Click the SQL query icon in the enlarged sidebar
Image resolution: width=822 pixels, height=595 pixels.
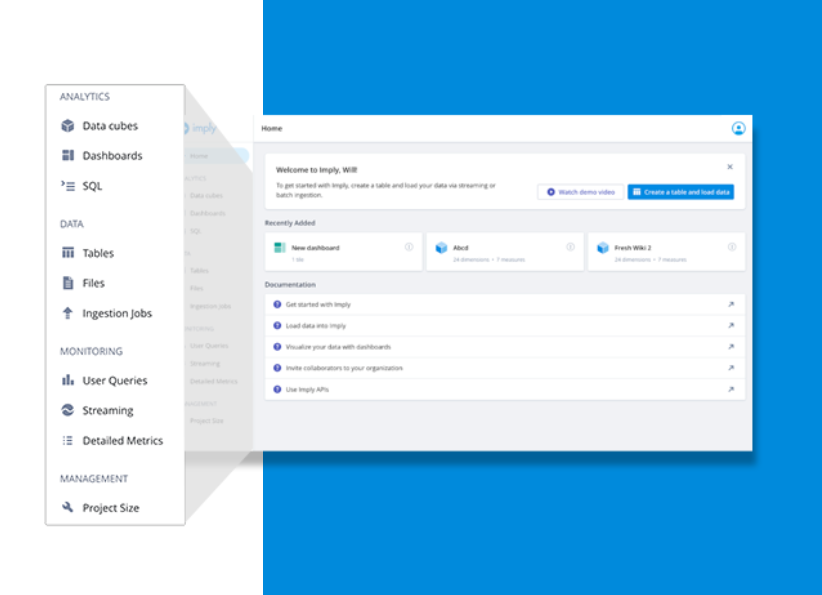click(x=68, y=186)
